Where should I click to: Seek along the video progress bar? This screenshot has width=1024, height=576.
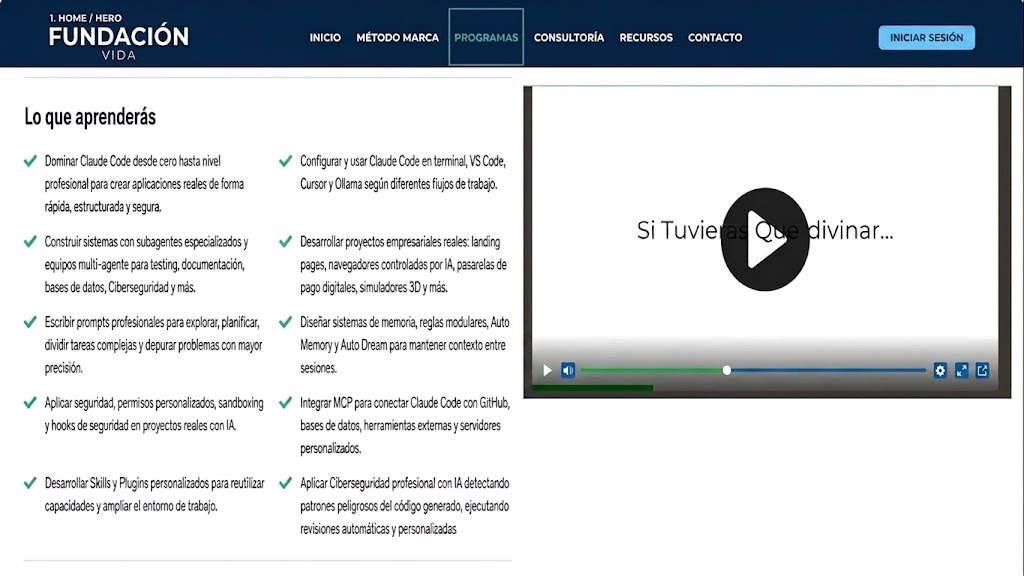pos(753,370)
